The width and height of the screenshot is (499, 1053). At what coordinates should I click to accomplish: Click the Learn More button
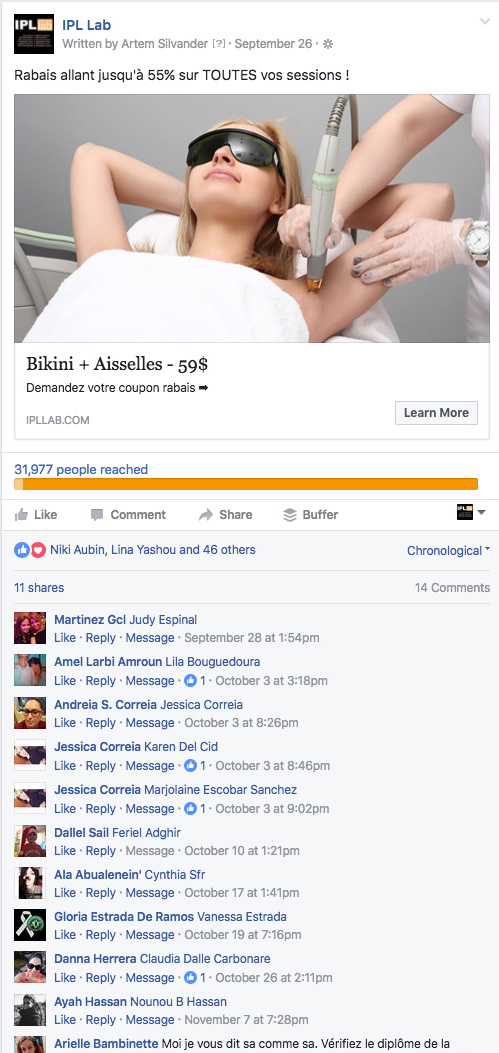tap(436, 413)
